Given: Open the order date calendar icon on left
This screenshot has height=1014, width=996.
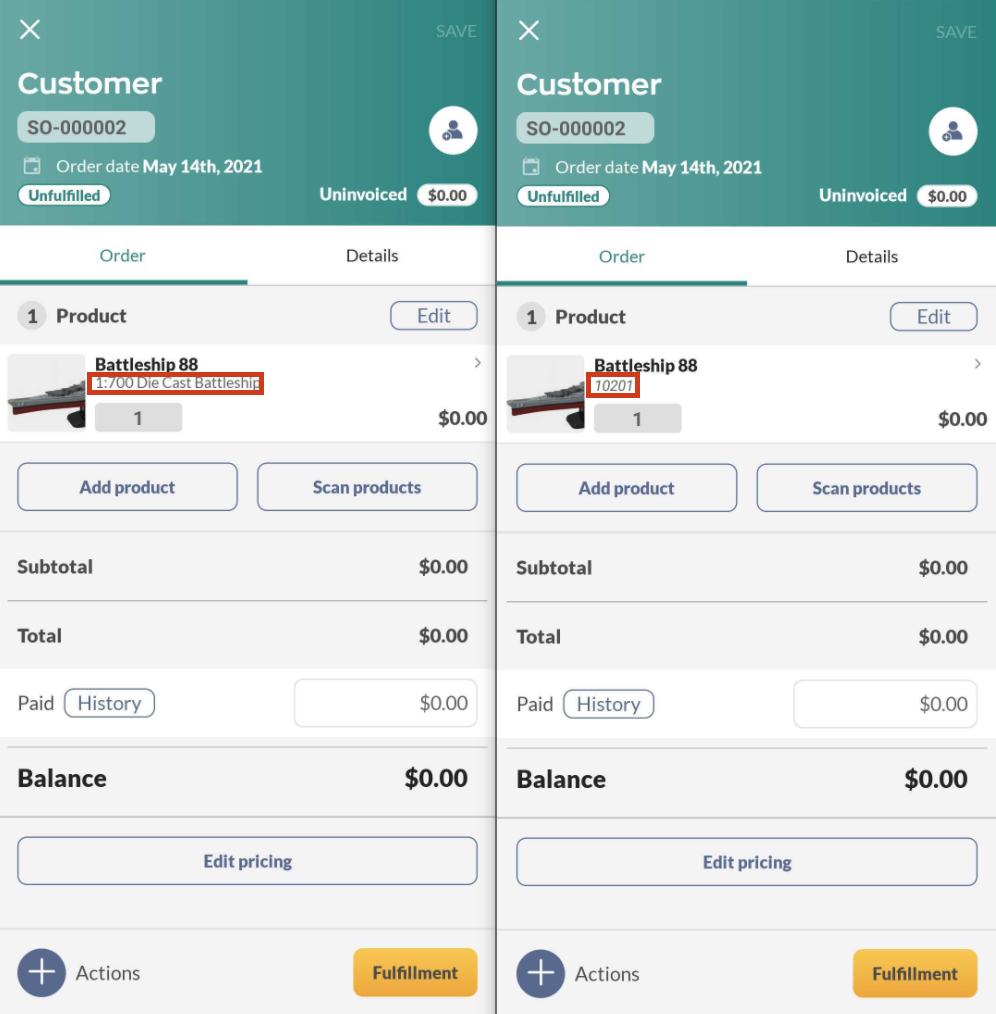Looking at the screenshot, I should [32, 166].
